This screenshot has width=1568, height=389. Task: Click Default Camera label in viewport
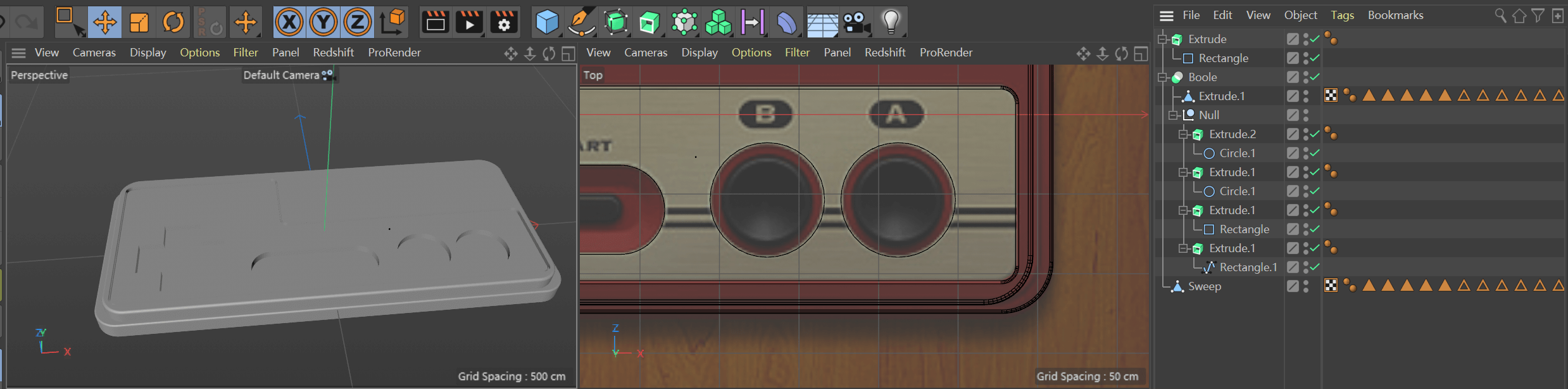coord(281,75)
